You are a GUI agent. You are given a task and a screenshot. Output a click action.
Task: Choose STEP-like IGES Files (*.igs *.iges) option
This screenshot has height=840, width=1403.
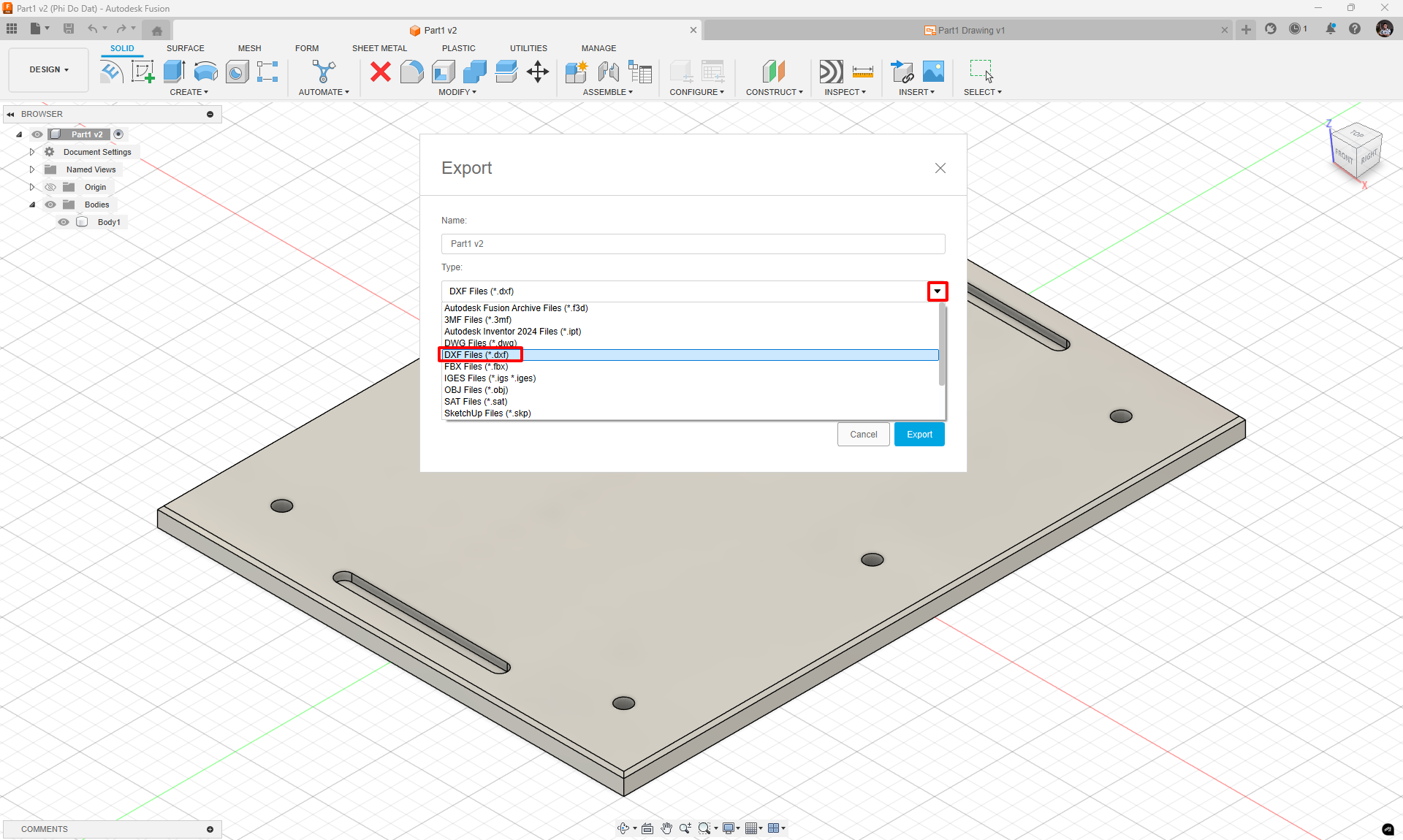691,378
